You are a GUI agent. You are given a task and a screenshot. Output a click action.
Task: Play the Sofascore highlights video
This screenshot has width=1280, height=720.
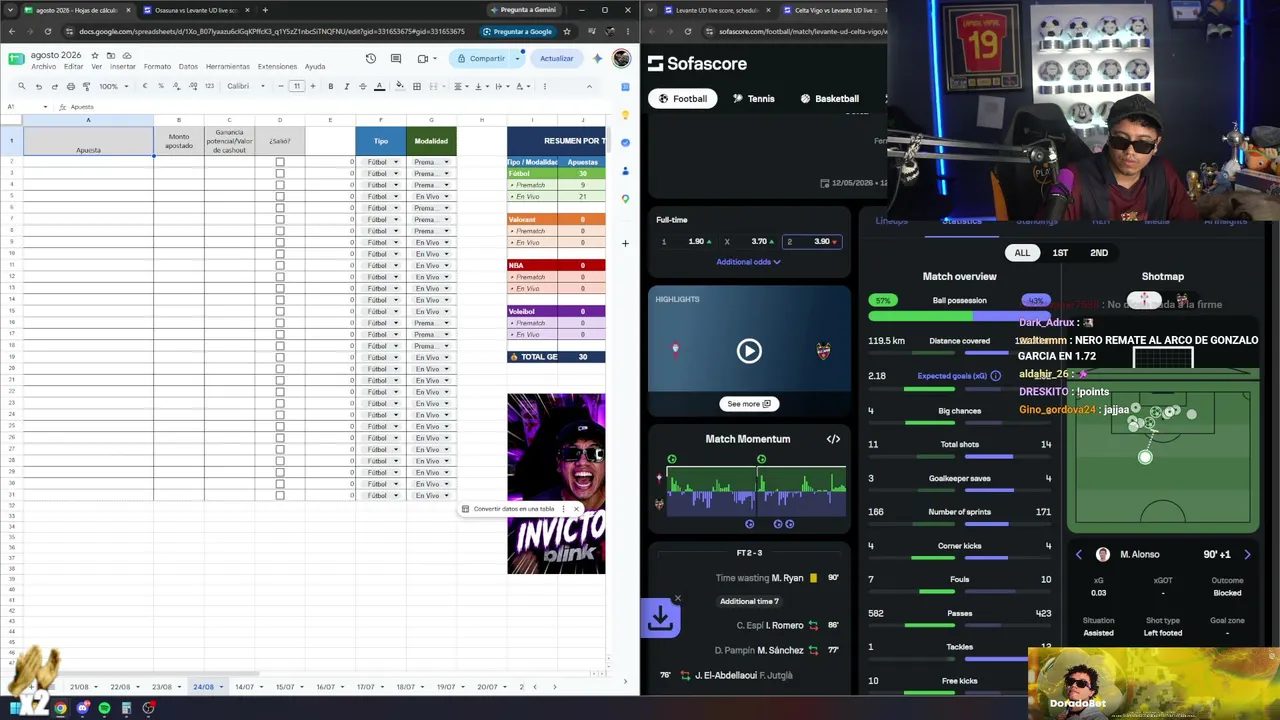[x=749, y=351]
